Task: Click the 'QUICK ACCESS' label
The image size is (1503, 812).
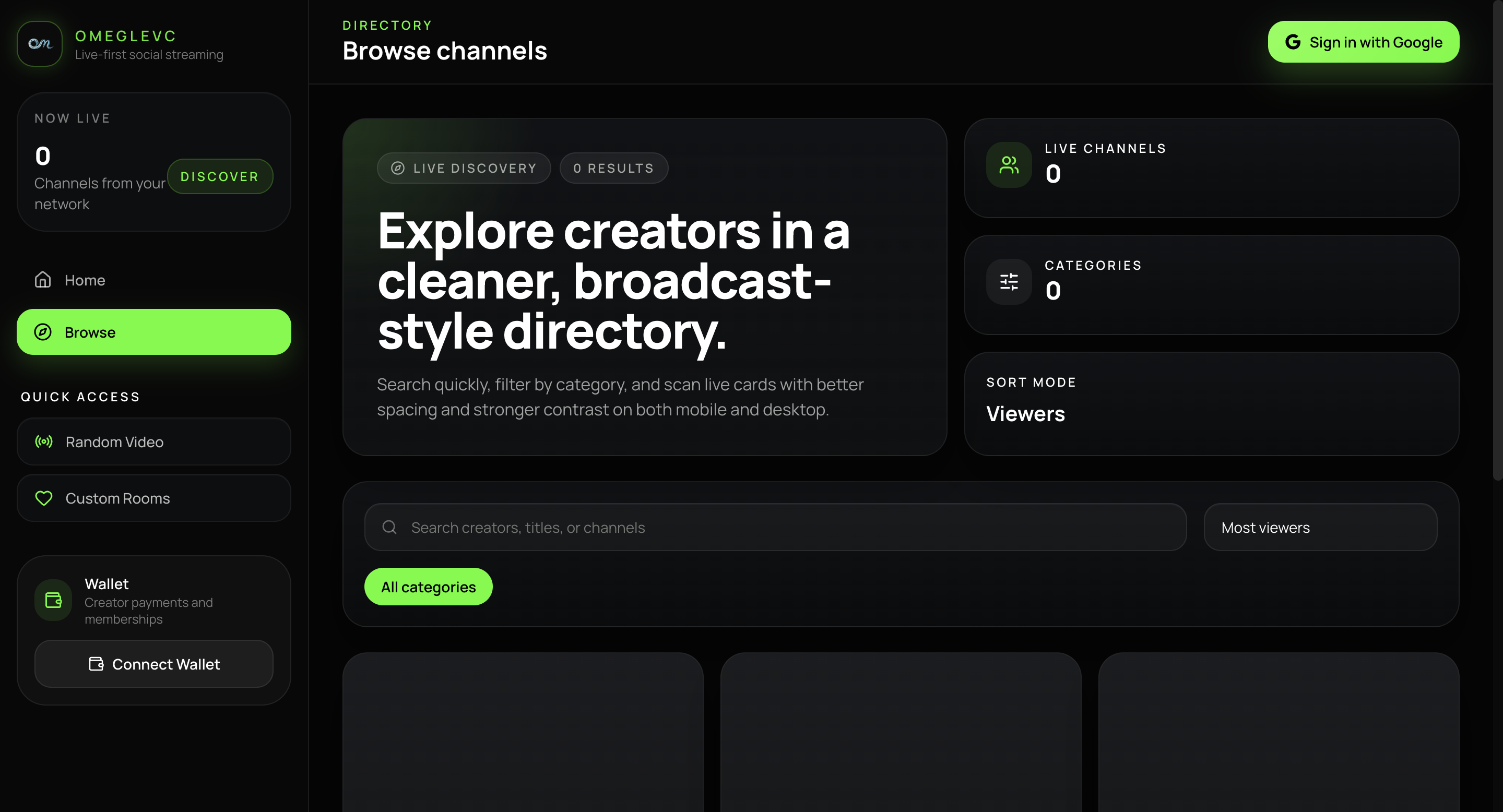Action: tap(80, 397)
